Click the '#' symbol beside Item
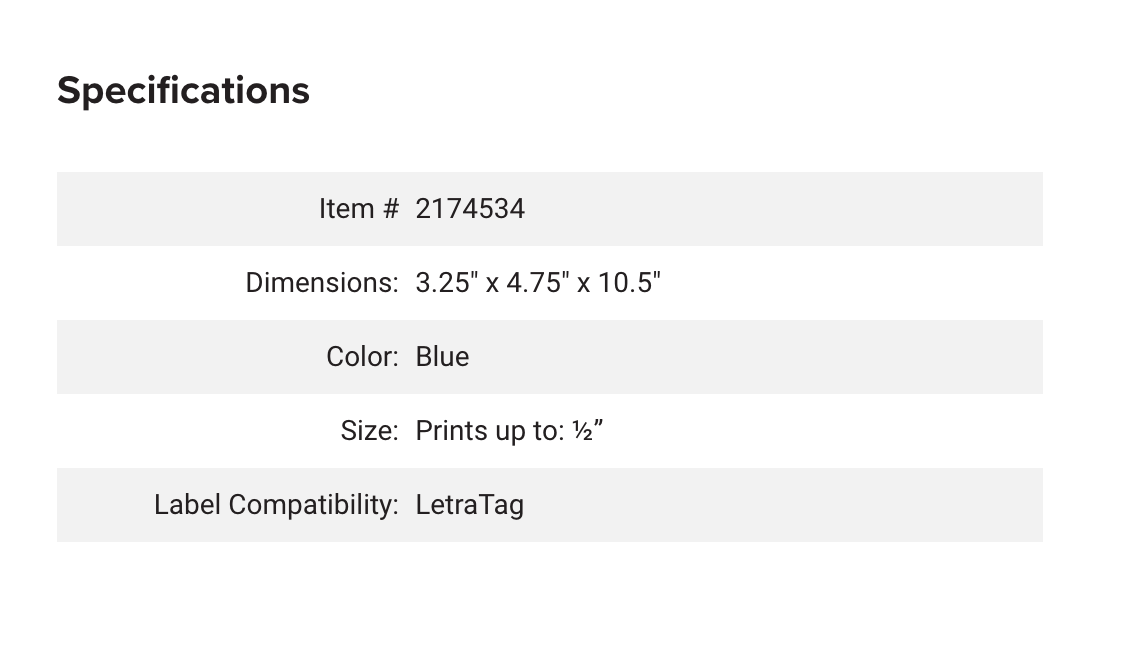 coord(391,209)
